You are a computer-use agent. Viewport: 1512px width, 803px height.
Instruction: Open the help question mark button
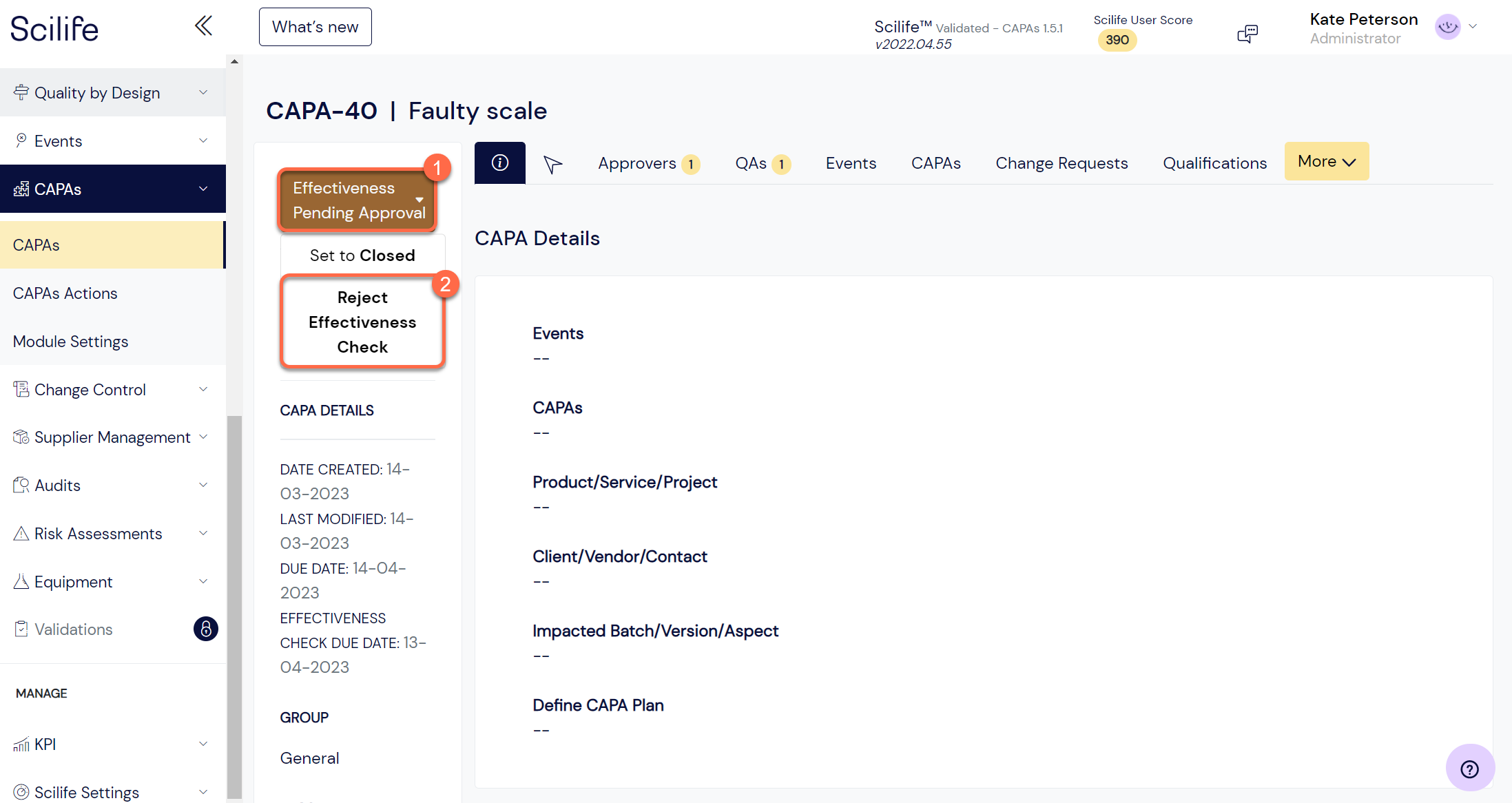tap(1469, 769)
